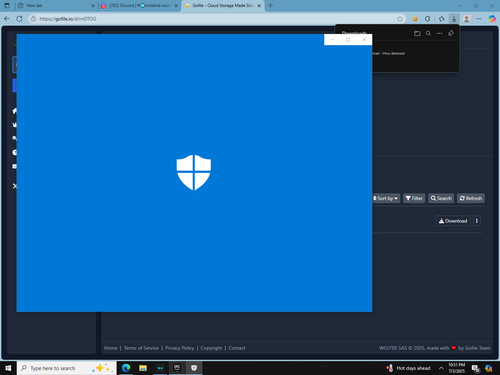Open more options in Downloads panel
This screenshot has width=500, height=375.
(x=440, y=33)
